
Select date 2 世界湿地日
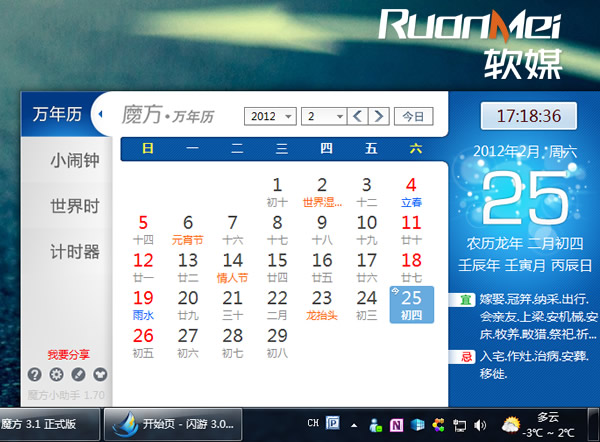pyautogui.click(x=322, y=192)
